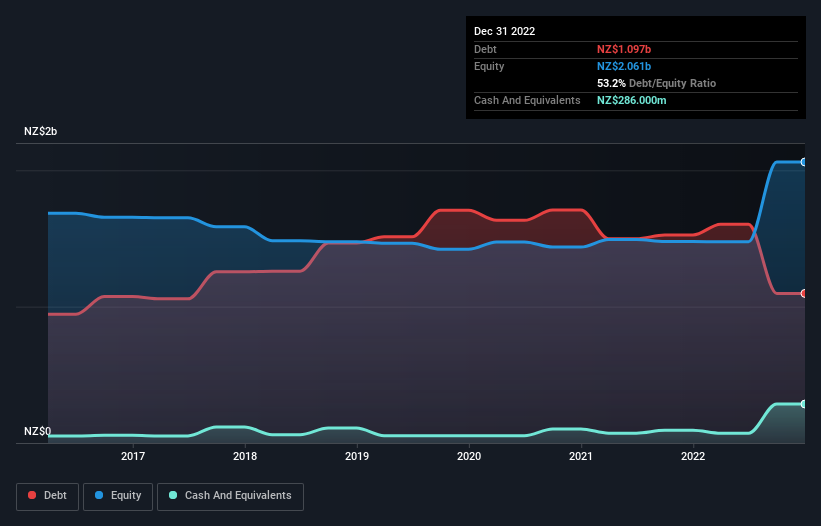Image resolution: width=821 pixels, height=526 pixels.
Task: Click the NZ$2.061b equity value
Action: 624,66
